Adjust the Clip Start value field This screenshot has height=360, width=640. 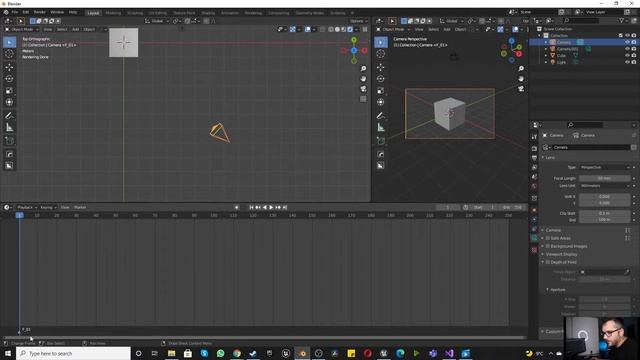(x=604, y=213)
